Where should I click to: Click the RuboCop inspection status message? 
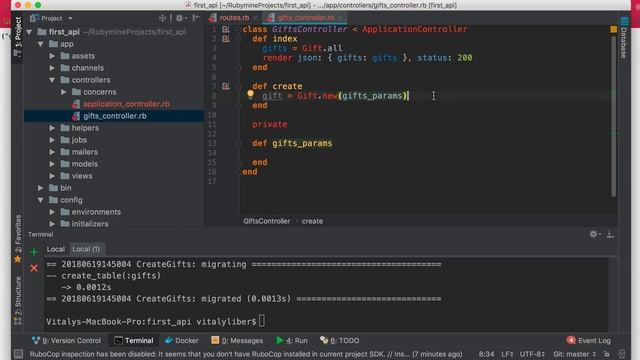tap(246, 354)
